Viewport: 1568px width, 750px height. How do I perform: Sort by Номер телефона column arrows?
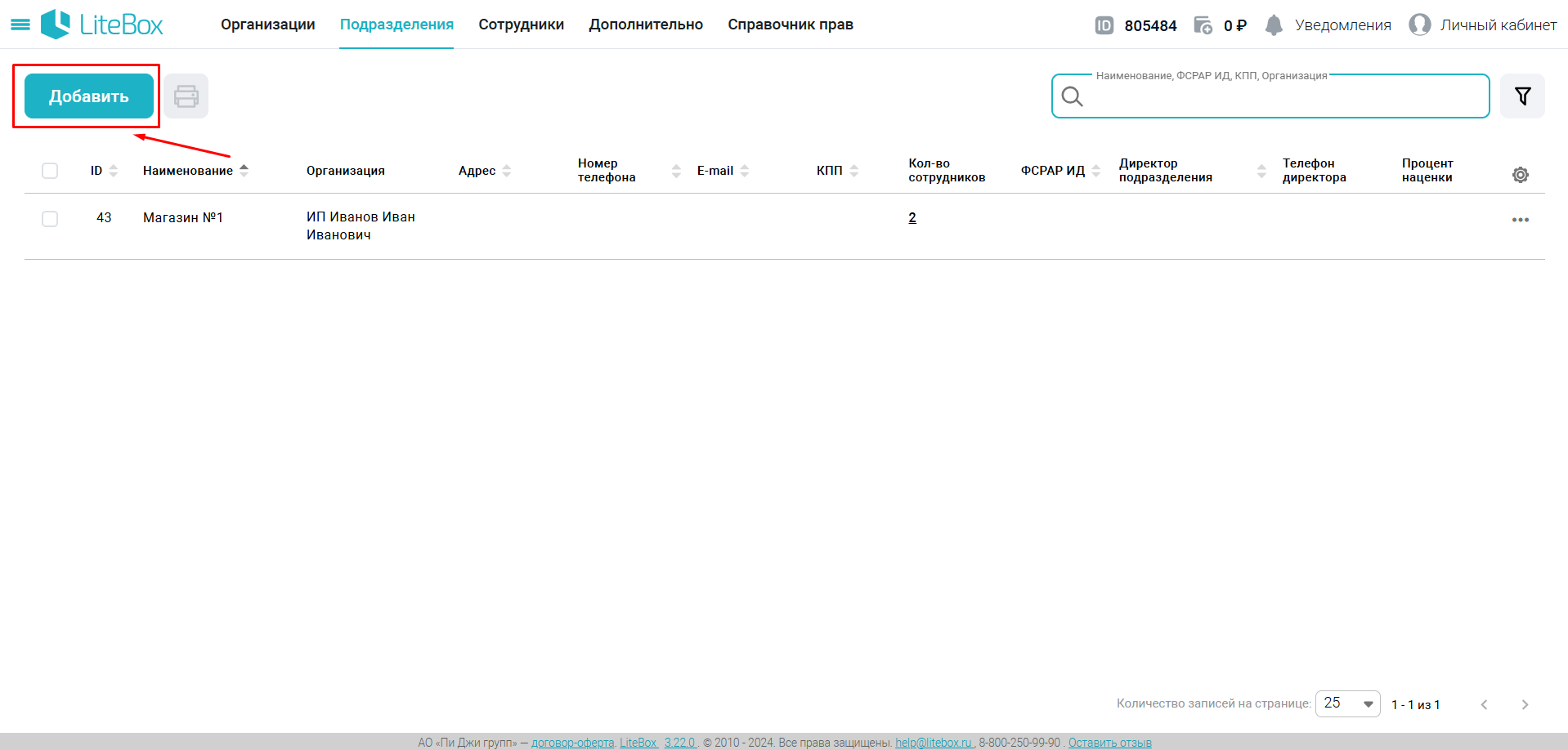[676, 171]
